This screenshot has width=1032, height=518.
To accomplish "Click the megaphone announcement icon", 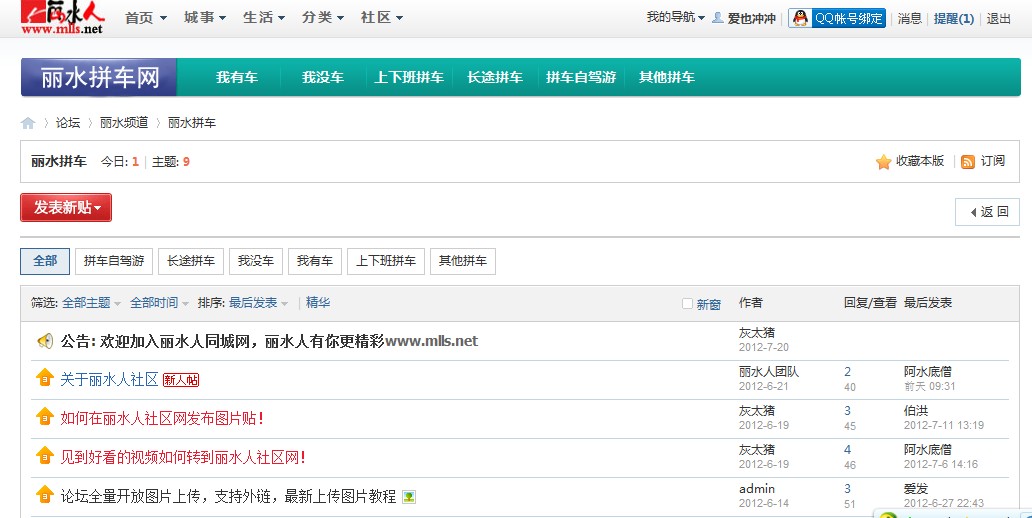I will click(45, 341).
